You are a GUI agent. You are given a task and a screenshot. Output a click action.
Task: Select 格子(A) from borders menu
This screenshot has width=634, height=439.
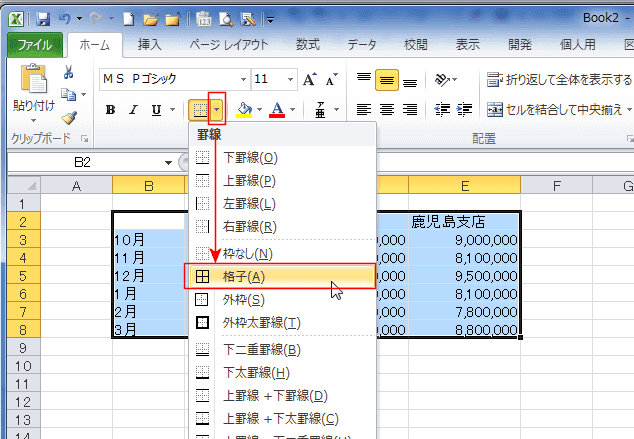(280, 277)
